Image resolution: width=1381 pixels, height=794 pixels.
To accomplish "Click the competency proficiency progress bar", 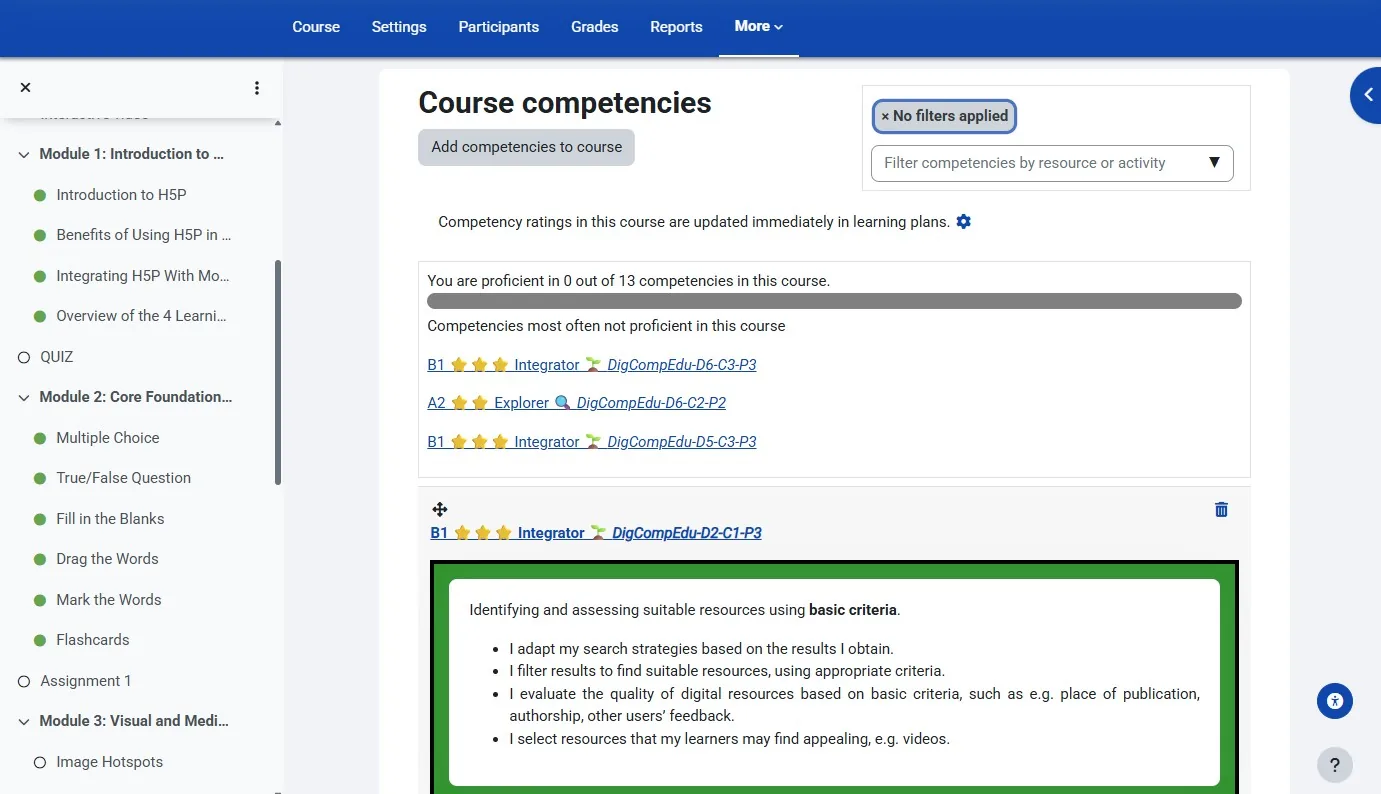I will 834,300.
